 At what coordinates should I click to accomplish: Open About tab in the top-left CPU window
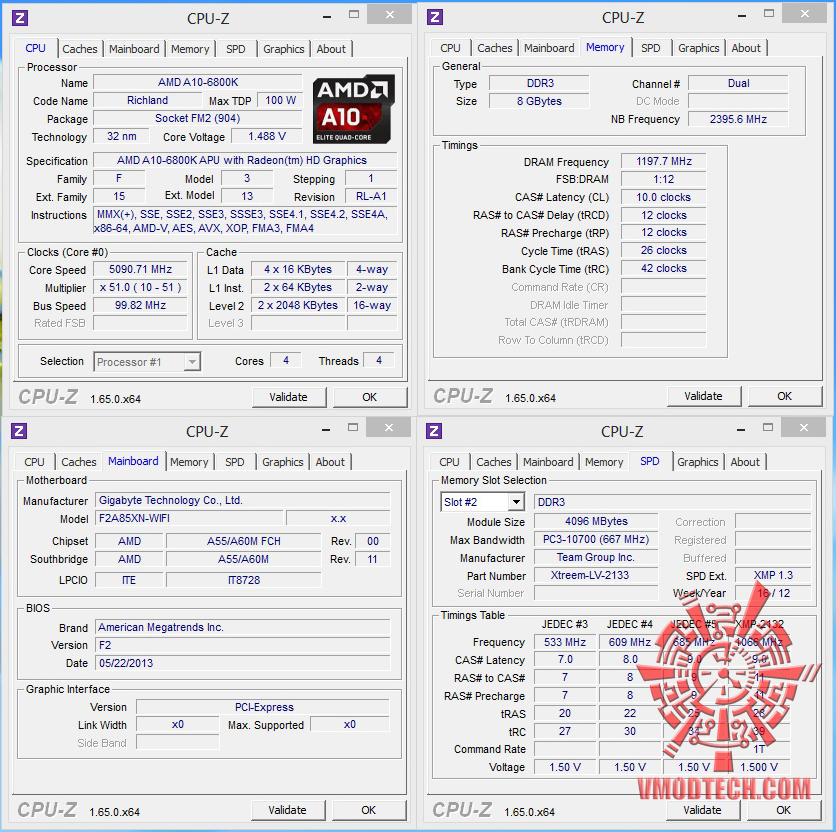pyautogui.click(x=331, y=49)
